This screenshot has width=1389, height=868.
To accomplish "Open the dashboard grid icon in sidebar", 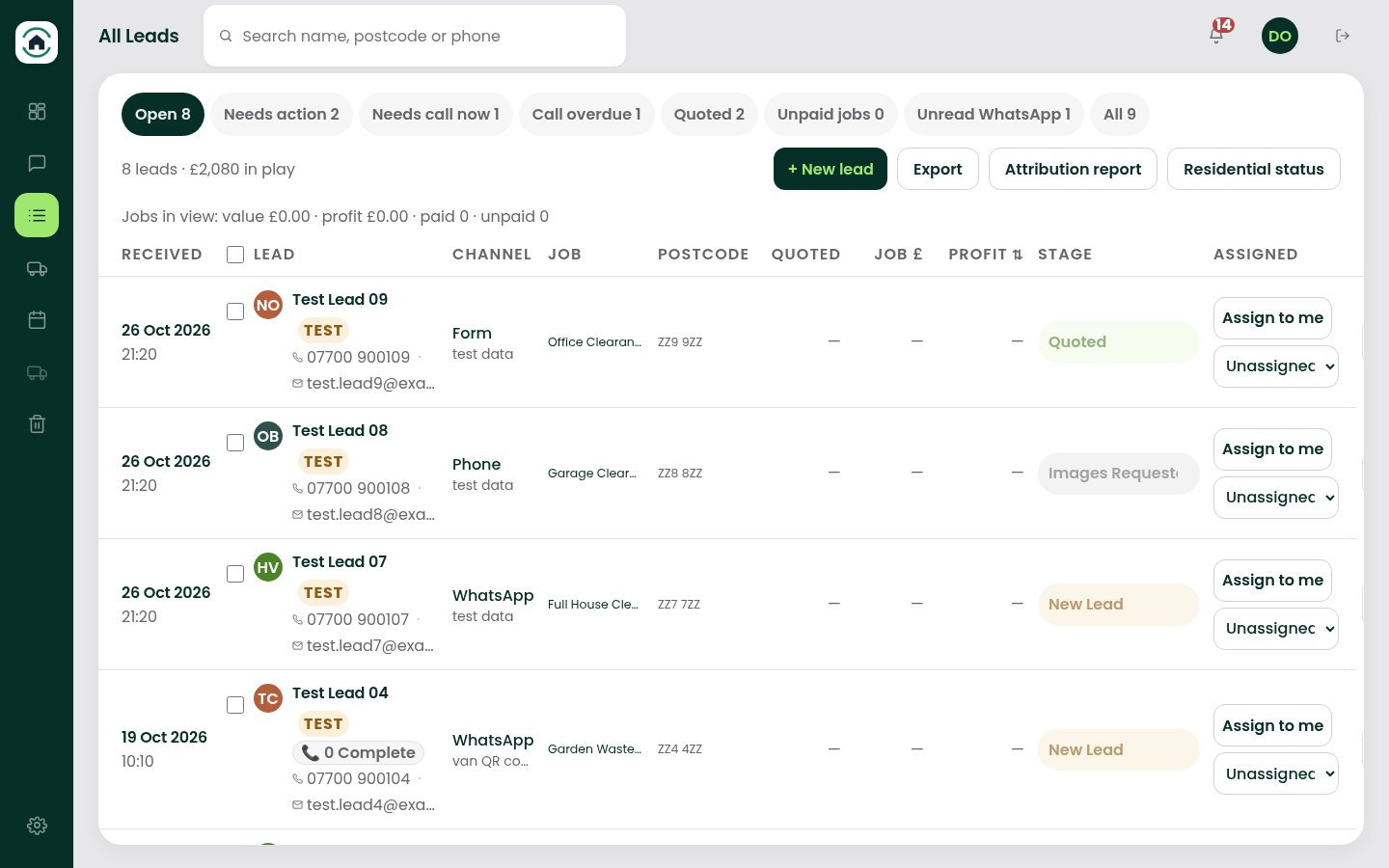I will [x=37, y=112].
